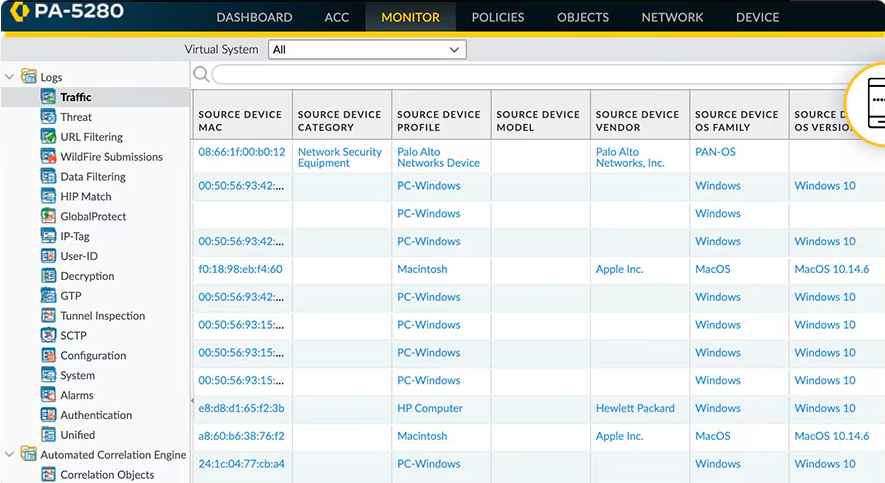The image size is (885, 483).
Task: Open the Objects tab
Action: [583, 17]
